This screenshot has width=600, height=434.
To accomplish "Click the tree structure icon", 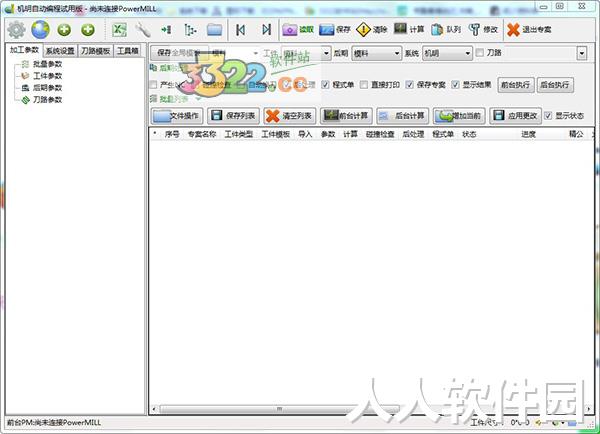I will pos(190,29).
